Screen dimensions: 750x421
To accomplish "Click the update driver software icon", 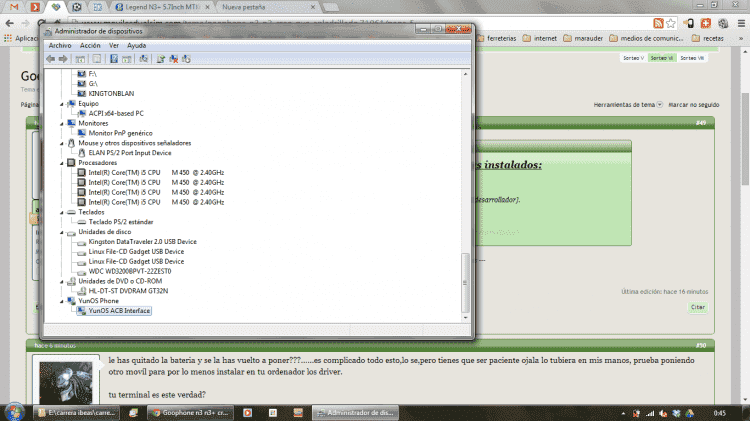I will pos(161,59).
